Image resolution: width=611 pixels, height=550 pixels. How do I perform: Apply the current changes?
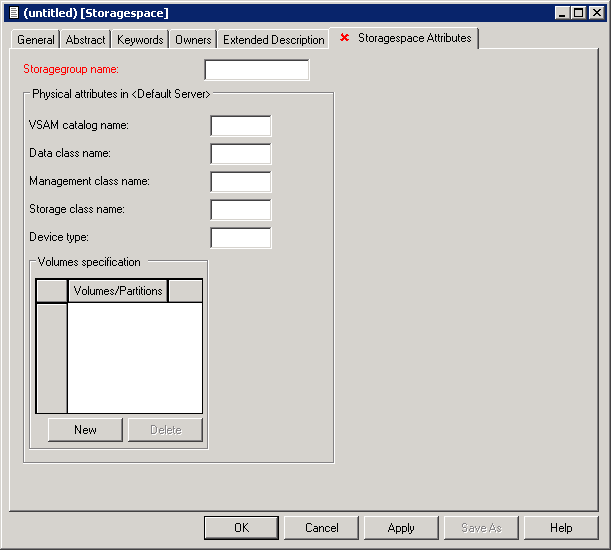click(x=401, y=528)
